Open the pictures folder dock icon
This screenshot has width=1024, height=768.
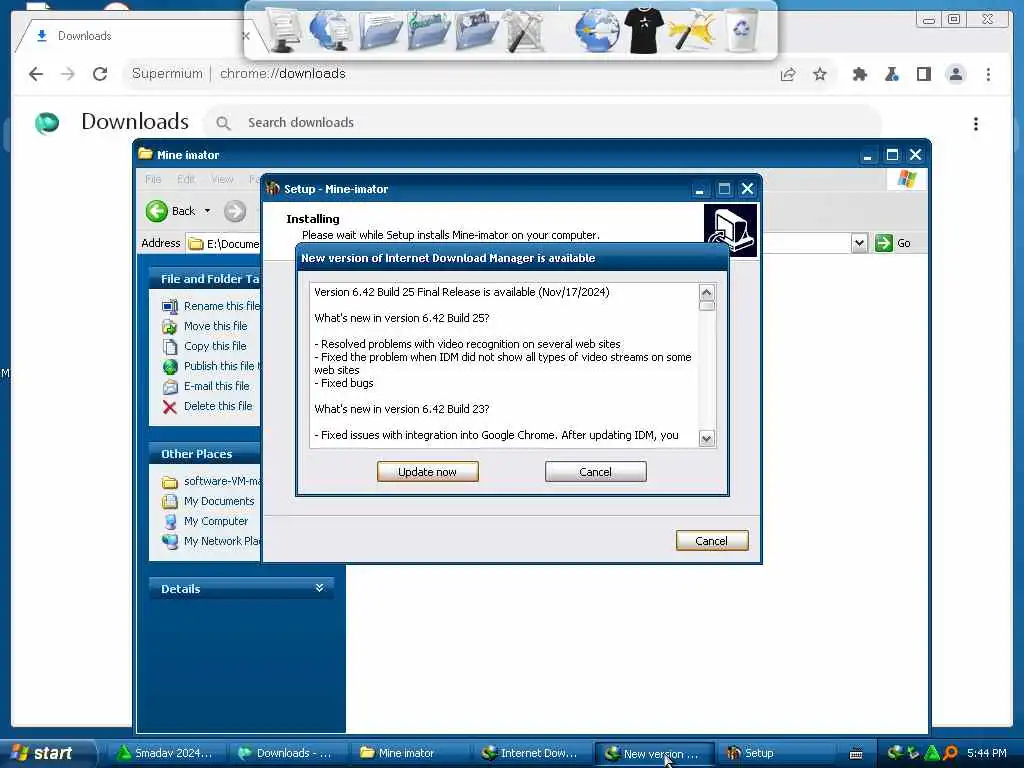click(x=476, y=30)
